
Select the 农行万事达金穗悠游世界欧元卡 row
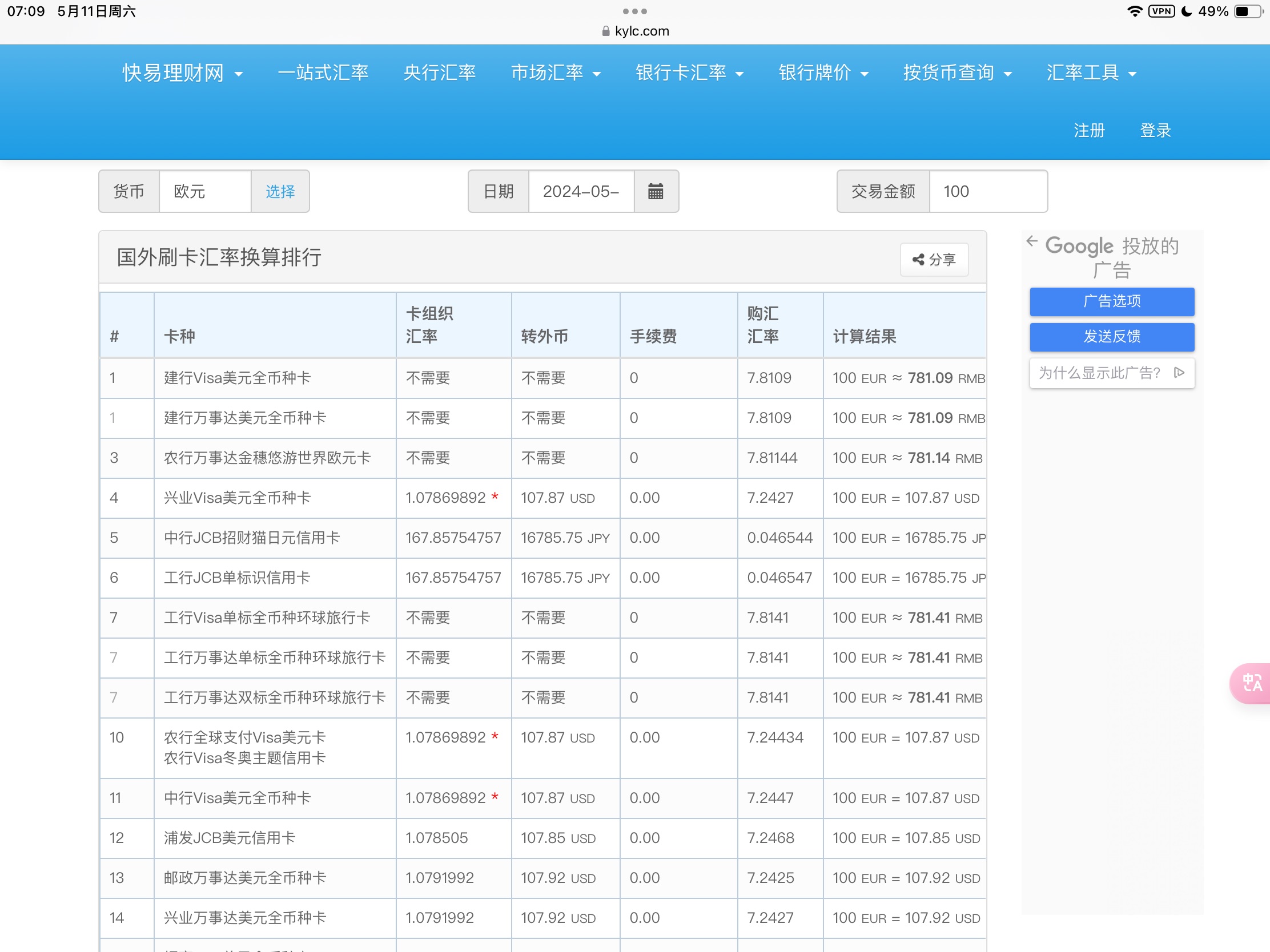pyautogui.click(x=542, y=458)
